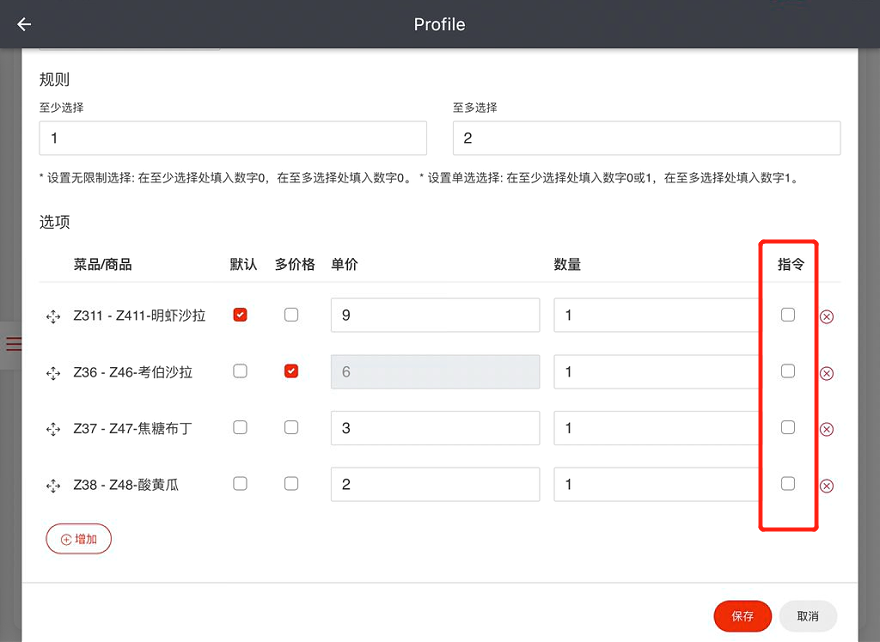Edit 单价 field for Z38 酸黄瓜
This screenshot has height=642, width=880.
tap(436, 484)
